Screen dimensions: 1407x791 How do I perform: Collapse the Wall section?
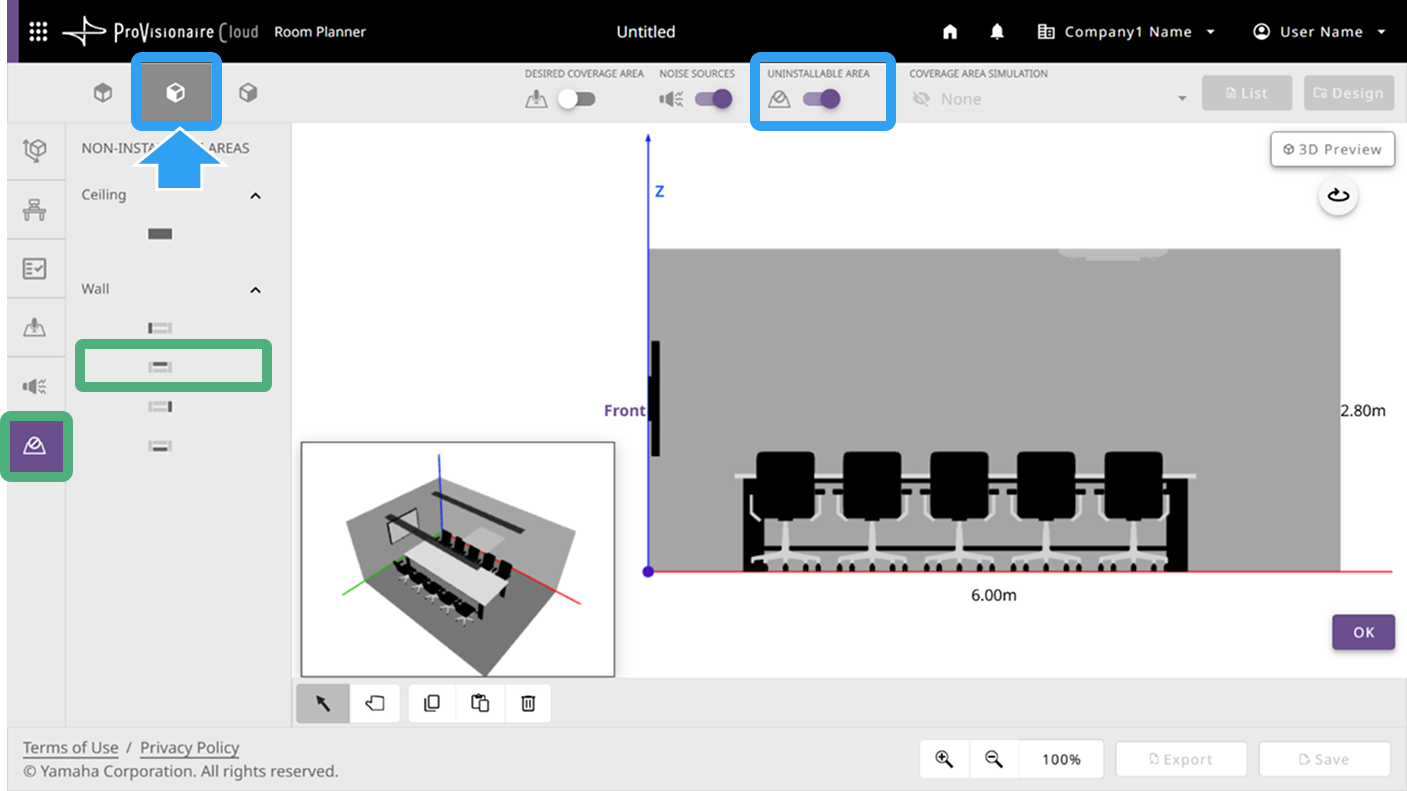tap(255, 290)
